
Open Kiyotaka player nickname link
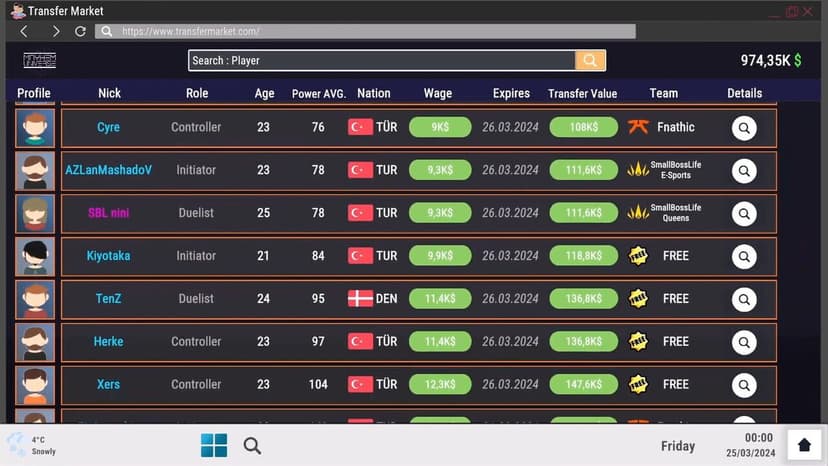(108, 256)
